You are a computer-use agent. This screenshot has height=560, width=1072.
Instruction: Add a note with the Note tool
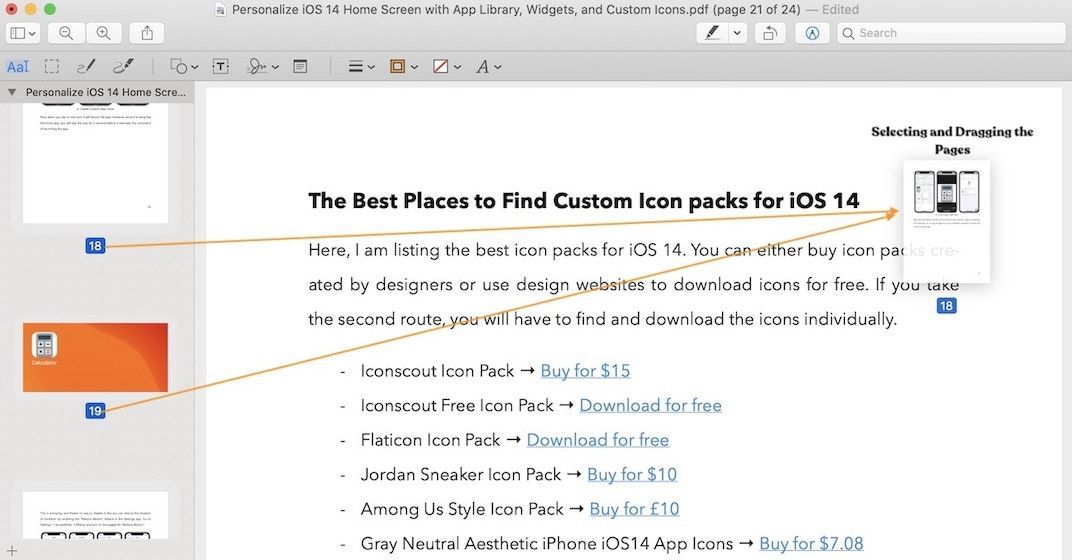(300, 67)
